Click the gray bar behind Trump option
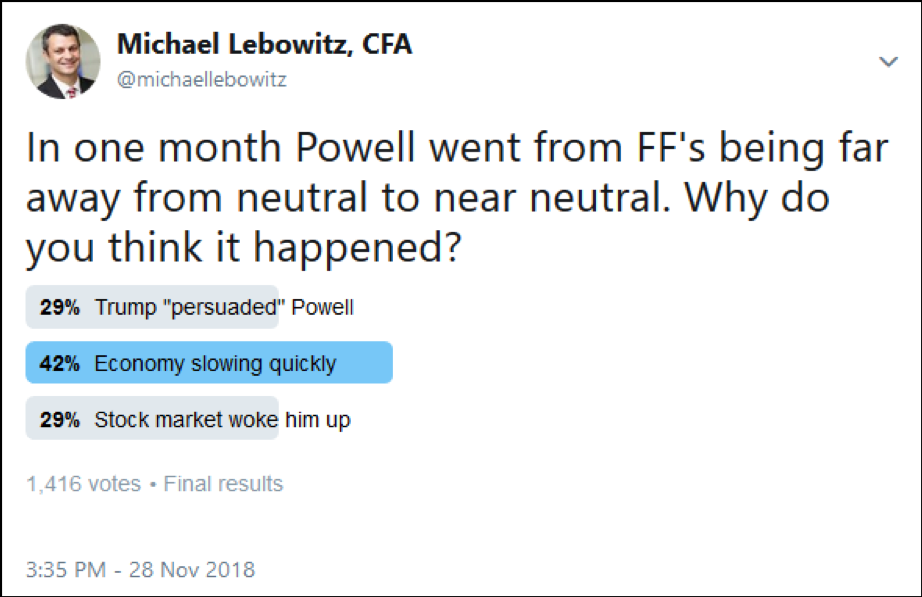This screenshot has width=922, height=597. coord(152,306)
